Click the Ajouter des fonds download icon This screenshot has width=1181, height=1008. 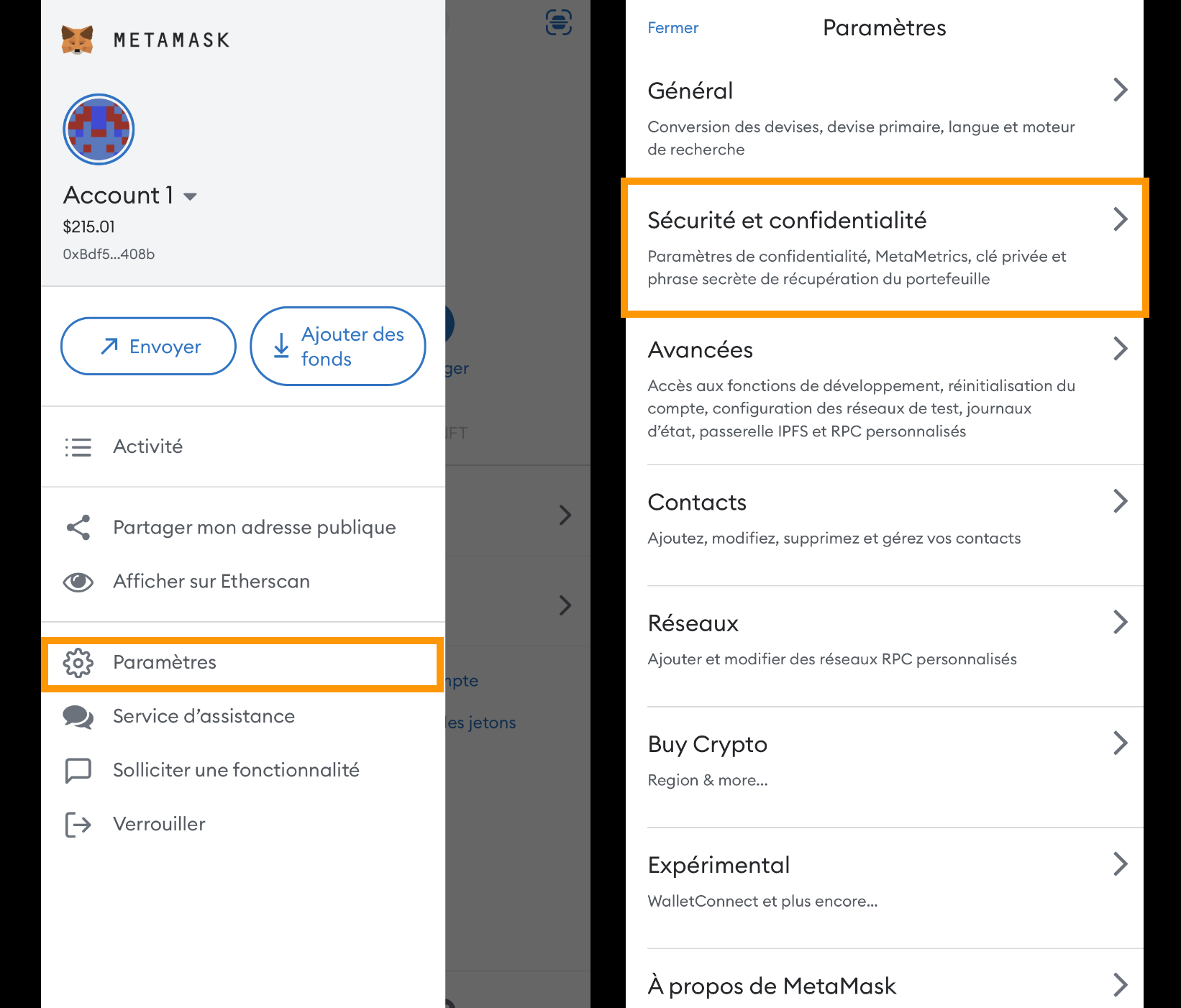(281, 347)
